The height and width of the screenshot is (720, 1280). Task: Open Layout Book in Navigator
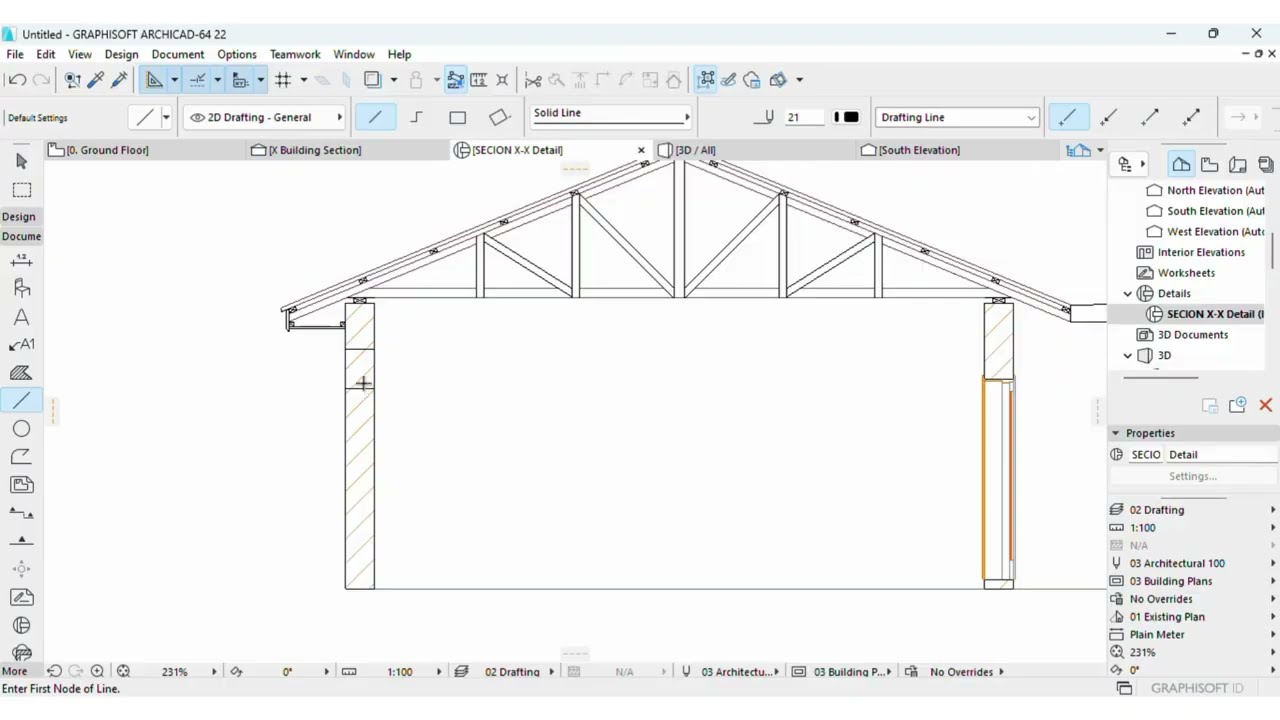pos(1238,165)
